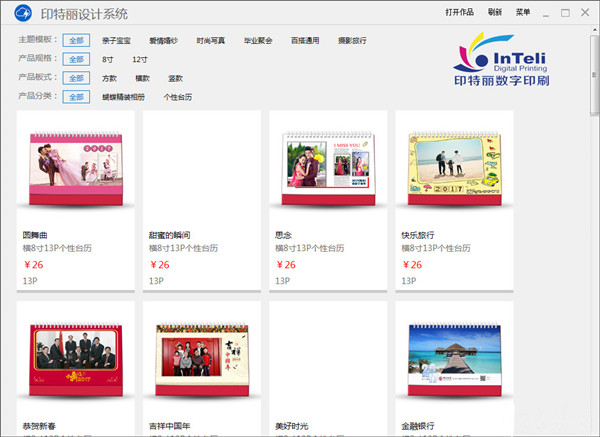This screenshot has width=600, height=437.
Task: Open the 圆舞曲 calendar thumbnail
Action: [76, 169]
